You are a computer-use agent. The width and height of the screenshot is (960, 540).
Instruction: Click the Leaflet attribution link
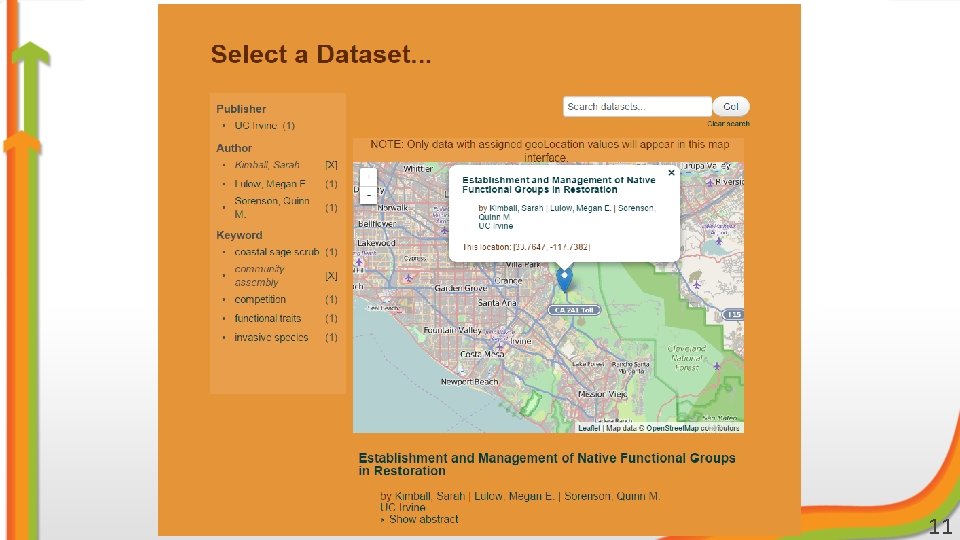[589, 428]
